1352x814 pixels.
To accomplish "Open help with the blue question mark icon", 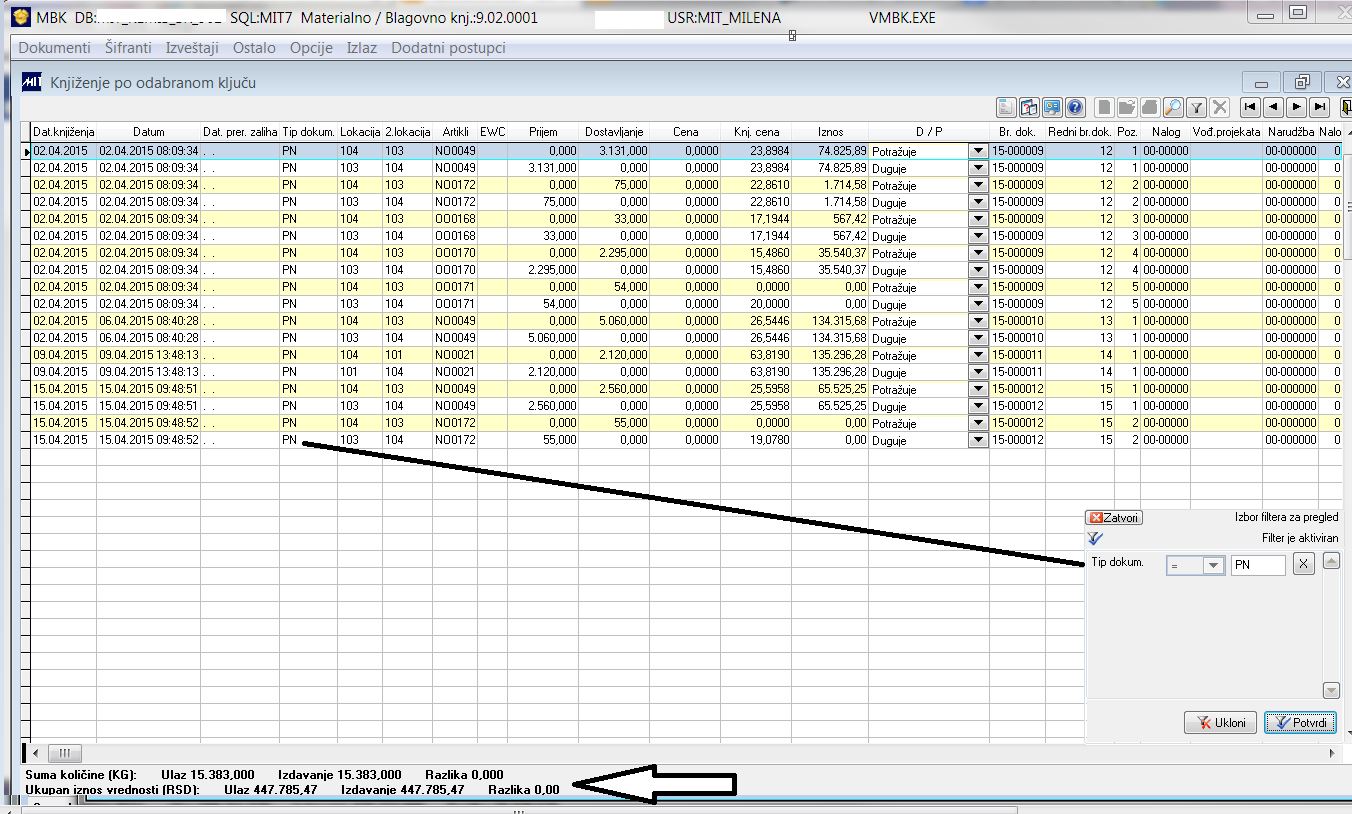I will (1075, 107).
